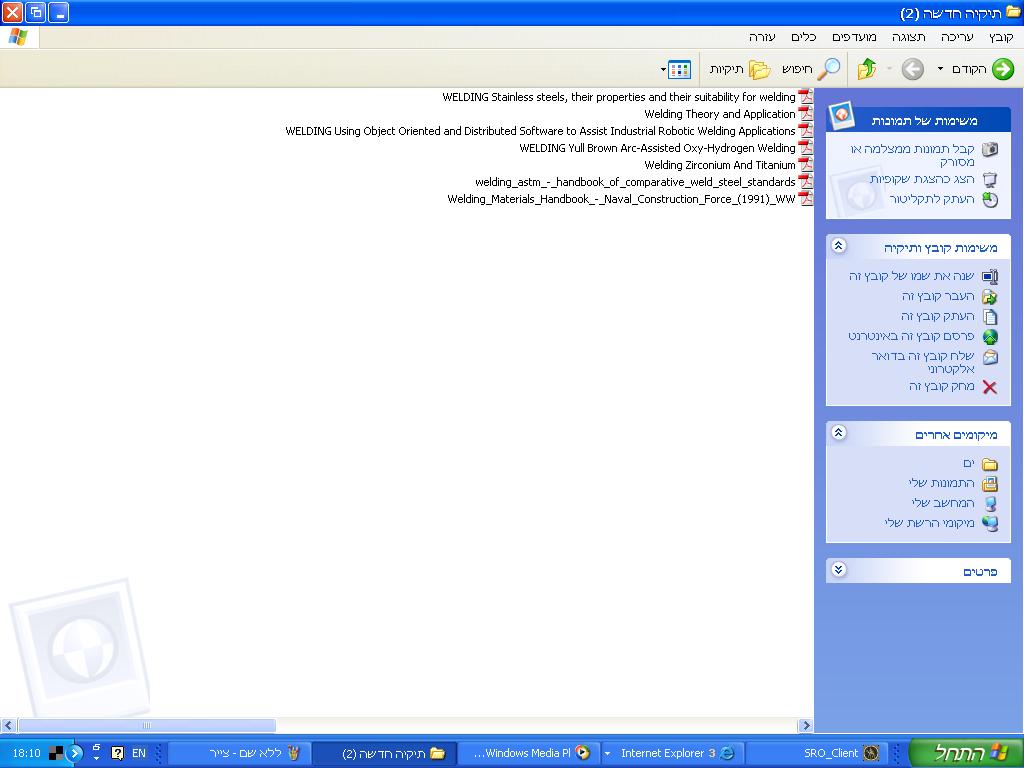Click PDF icon of Welding Theory and Application
This screenshot has height=768, width=1024.
[x=805, y=114]
